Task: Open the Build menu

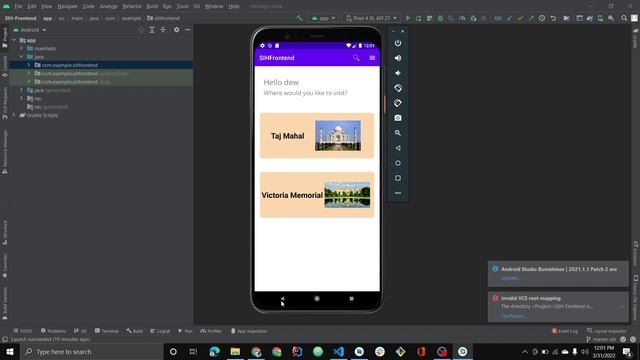Action: pos(152,7)
